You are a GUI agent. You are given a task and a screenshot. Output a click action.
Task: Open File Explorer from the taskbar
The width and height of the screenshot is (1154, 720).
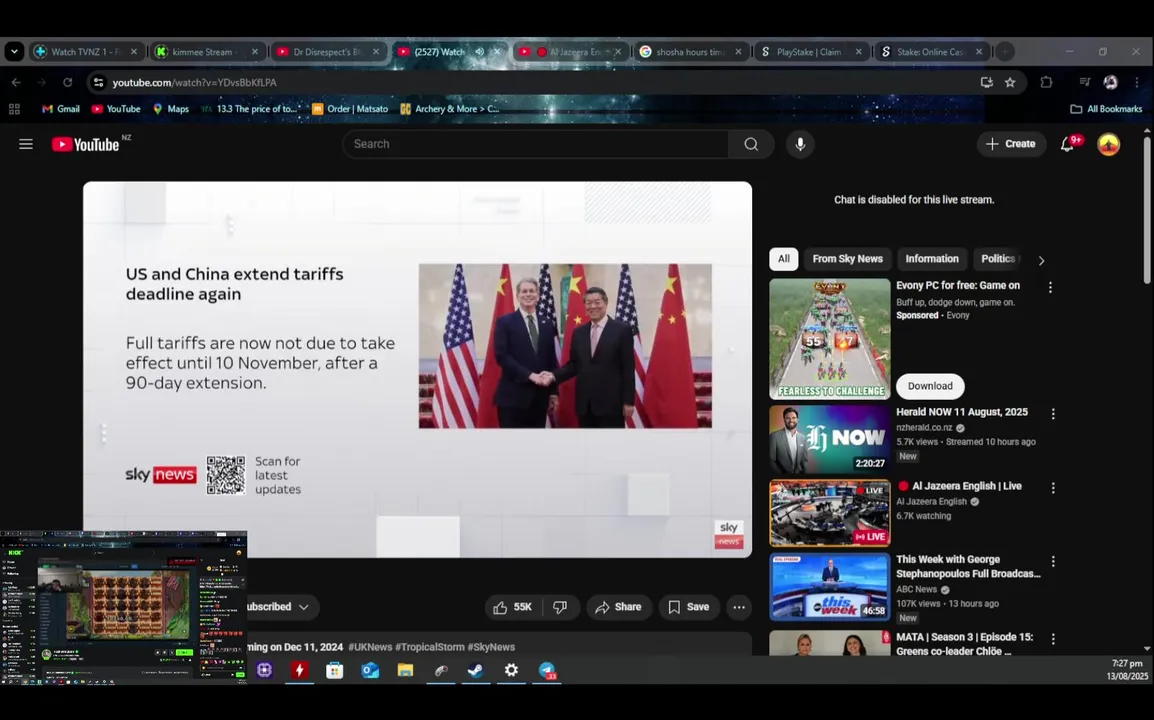(406, 671)
